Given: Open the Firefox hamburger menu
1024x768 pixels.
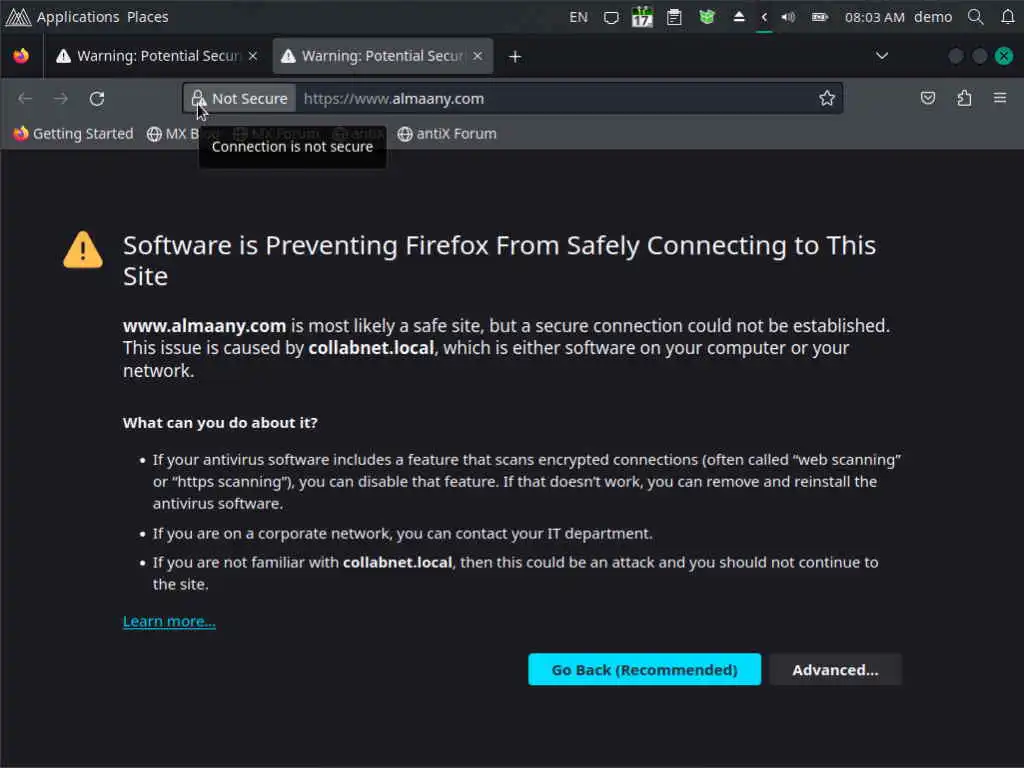Looking at the screenshot, I should [x=1000, y=98].
